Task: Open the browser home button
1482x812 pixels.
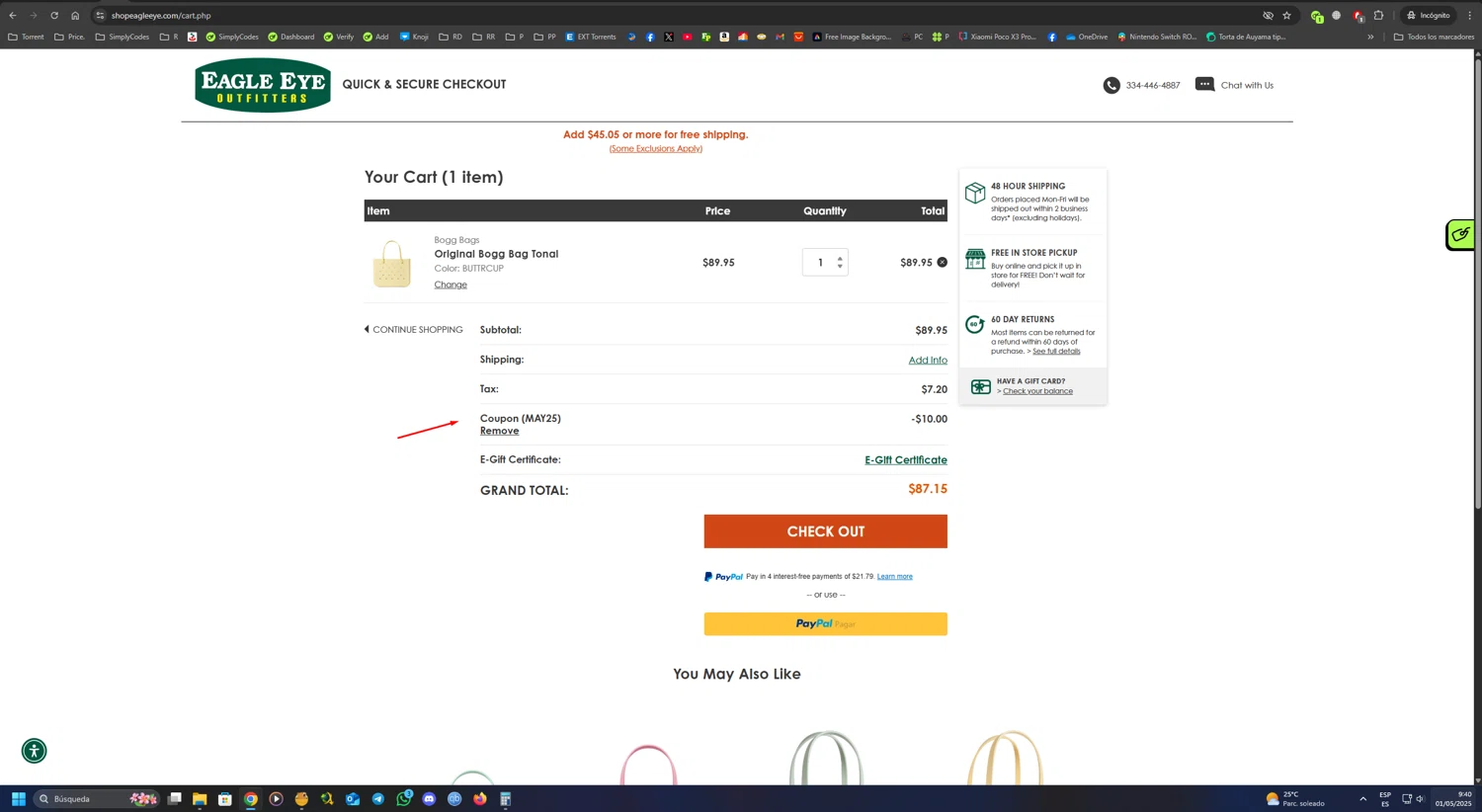Action: click(x=75, y=16)
